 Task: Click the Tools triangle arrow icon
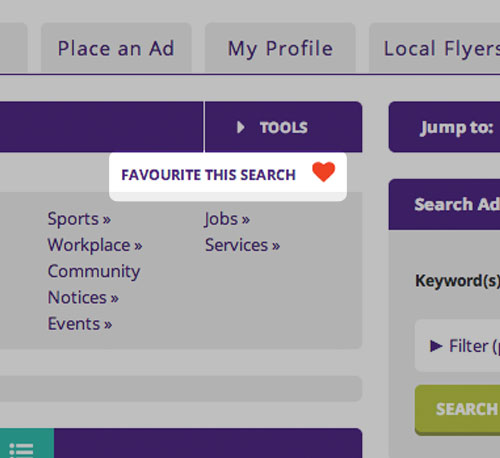click(x=241, y=127)
